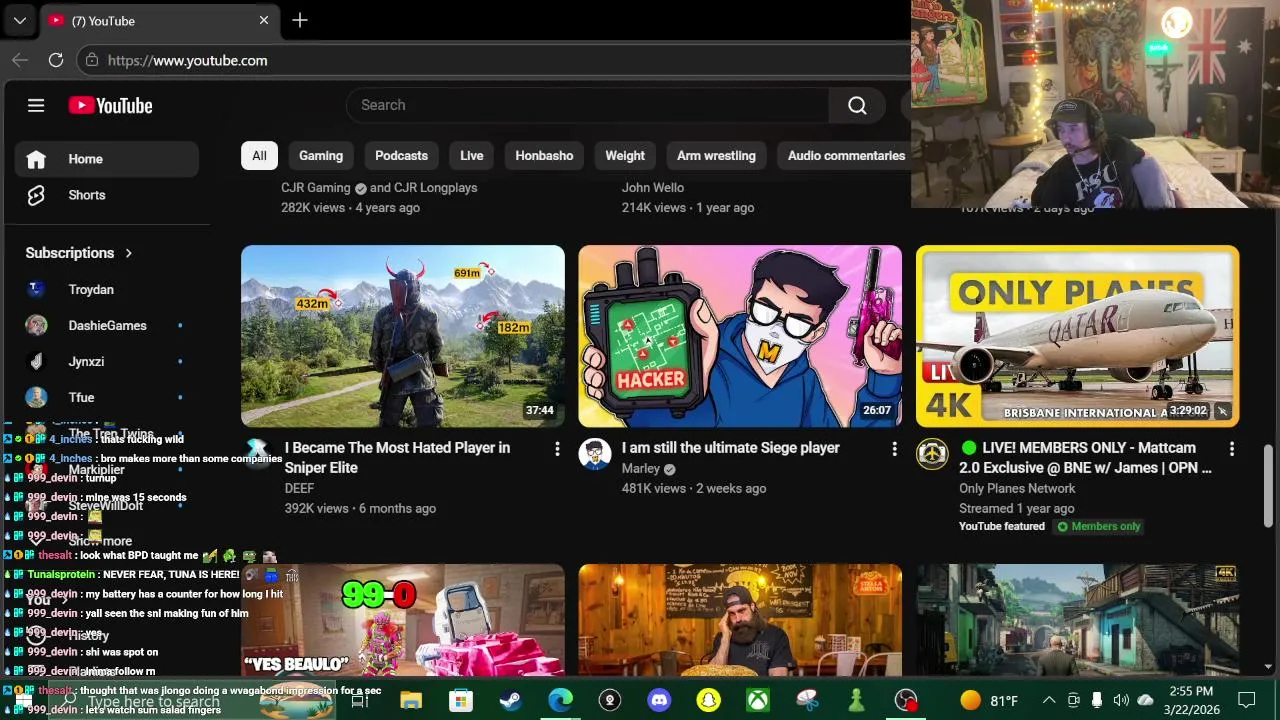Click Marley channel avatar

point(595,454)
